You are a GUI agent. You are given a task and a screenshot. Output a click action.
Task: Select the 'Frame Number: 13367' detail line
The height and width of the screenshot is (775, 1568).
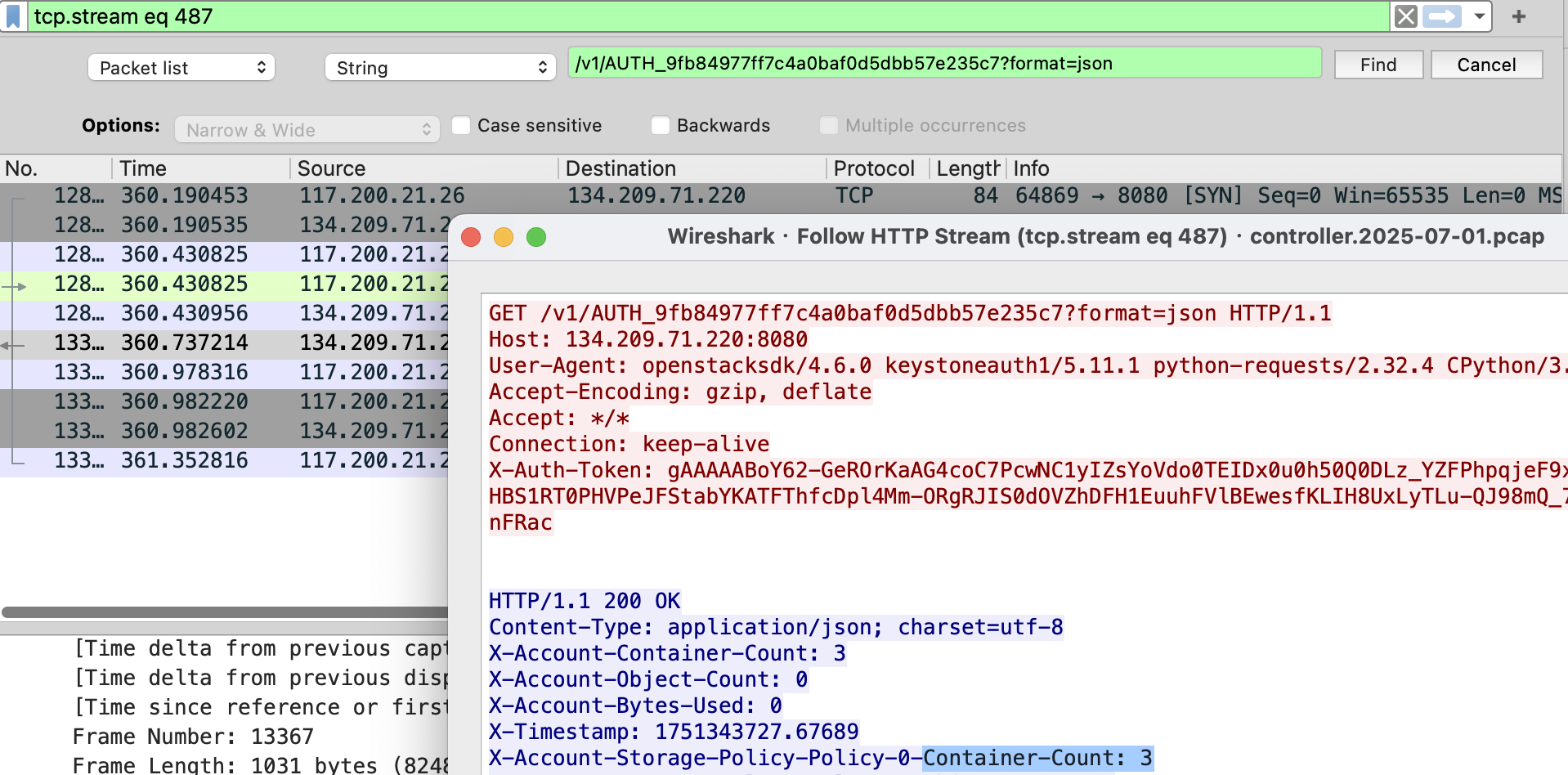193,737
